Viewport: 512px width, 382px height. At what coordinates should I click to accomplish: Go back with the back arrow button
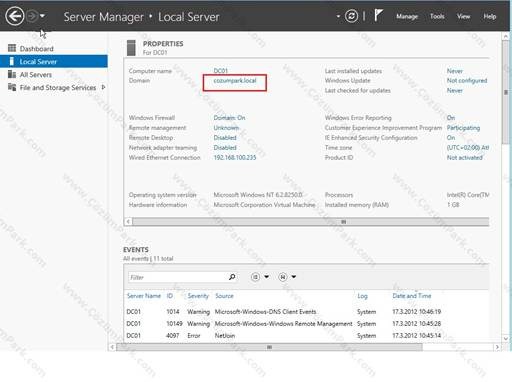click(x=15, y=16)
